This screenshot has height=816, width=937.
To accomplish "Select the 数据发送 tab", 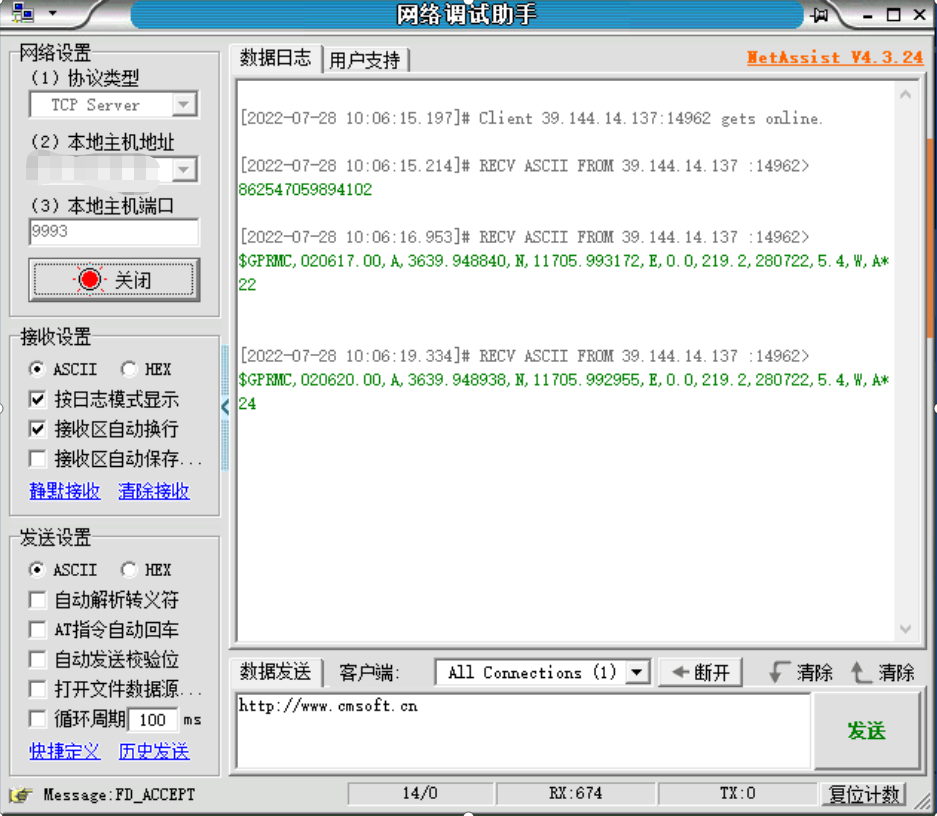I will coord(275,671).
